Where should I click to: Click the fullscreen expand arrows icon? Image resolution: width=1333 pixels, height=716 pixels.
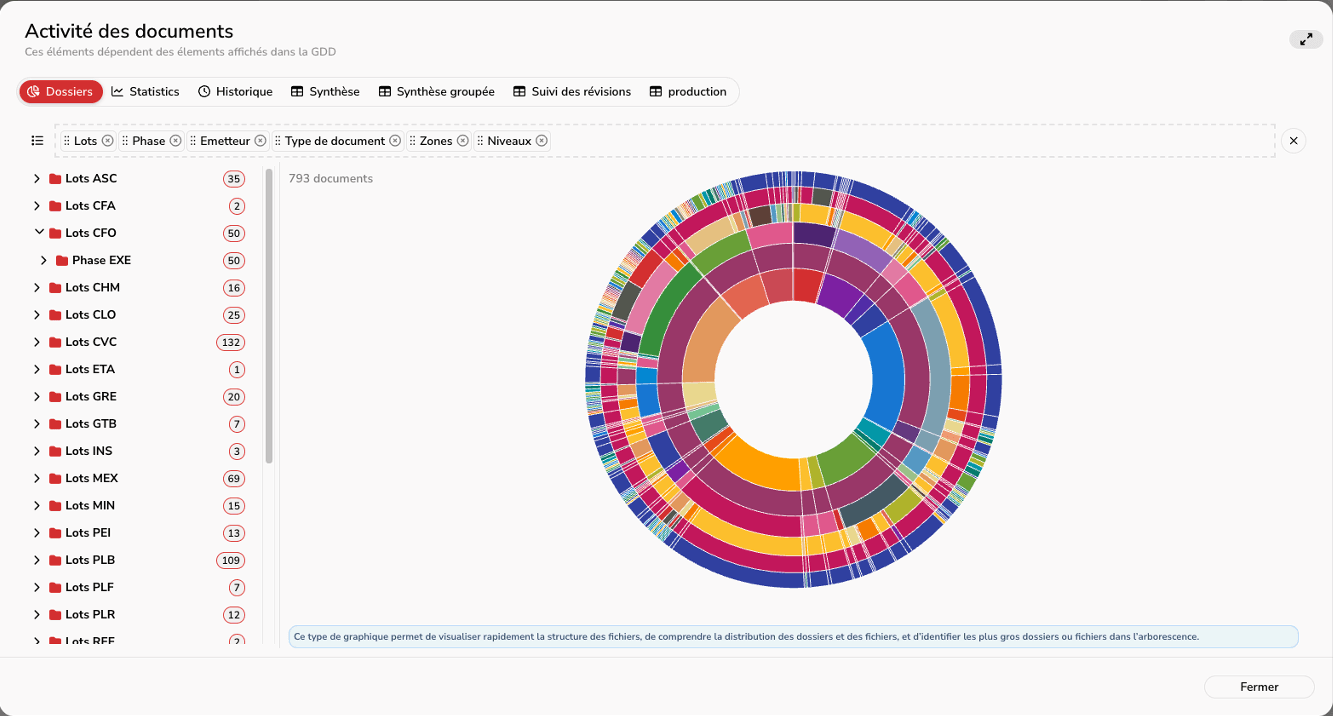[1306, 39]
